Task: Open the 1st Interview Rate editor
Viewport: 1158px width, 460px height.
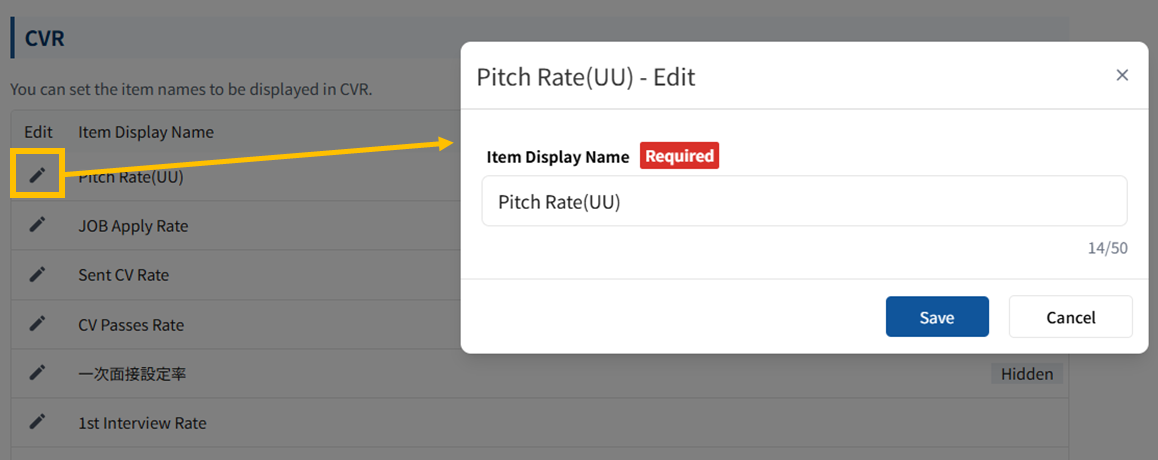Action: pos(37,422)
